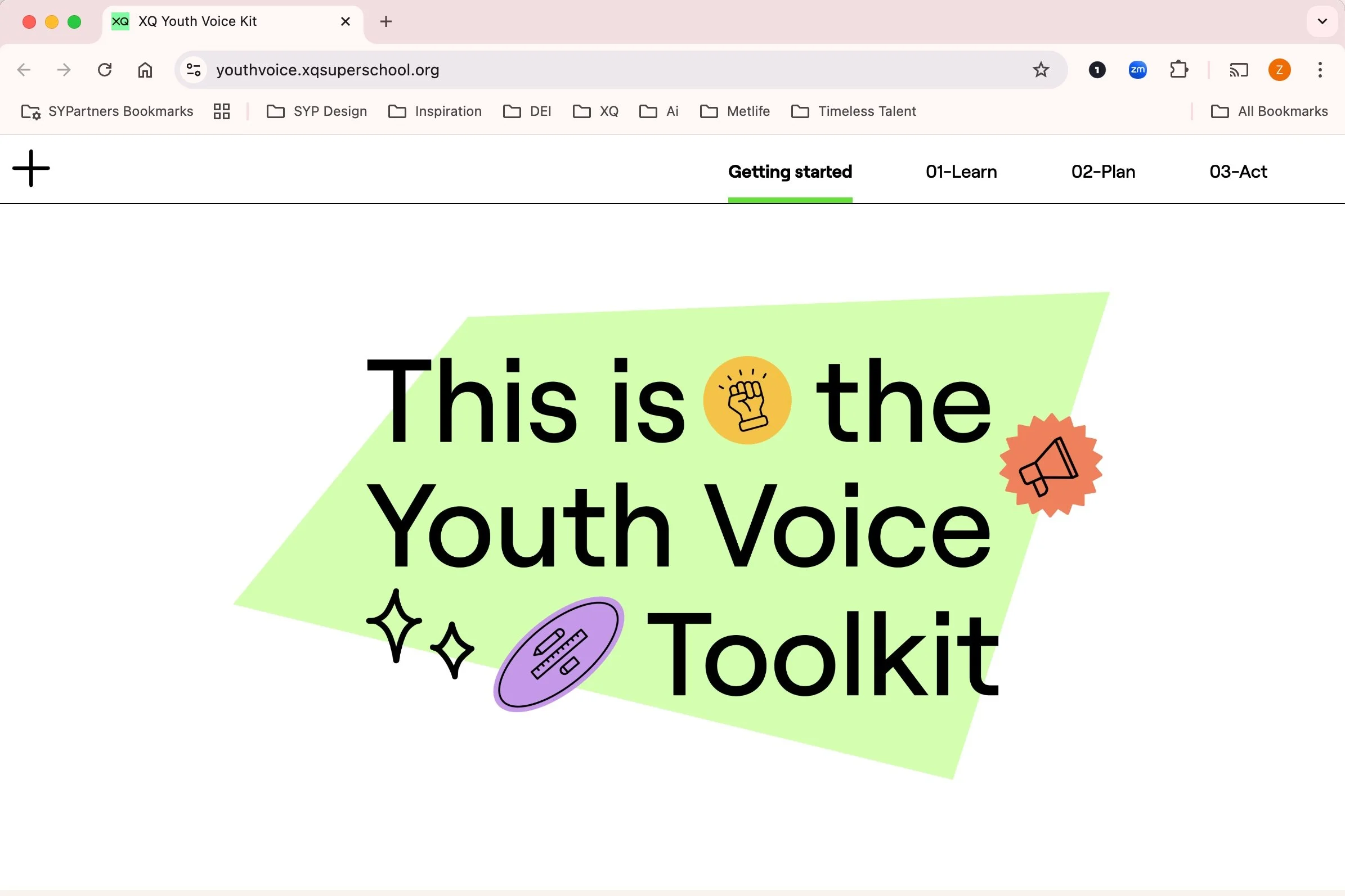Reload the current page

[x=105, y=70]
